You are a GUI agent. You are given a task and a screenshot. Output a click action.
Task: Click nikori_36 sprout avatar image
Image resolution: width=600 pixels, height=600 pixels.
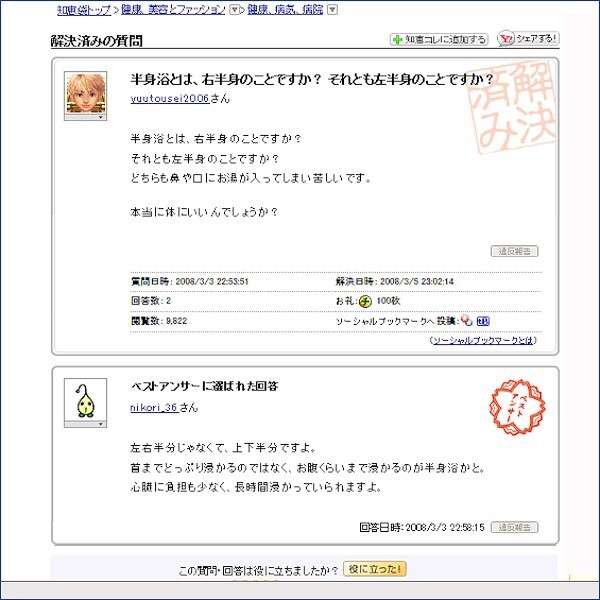click(85, 400)
